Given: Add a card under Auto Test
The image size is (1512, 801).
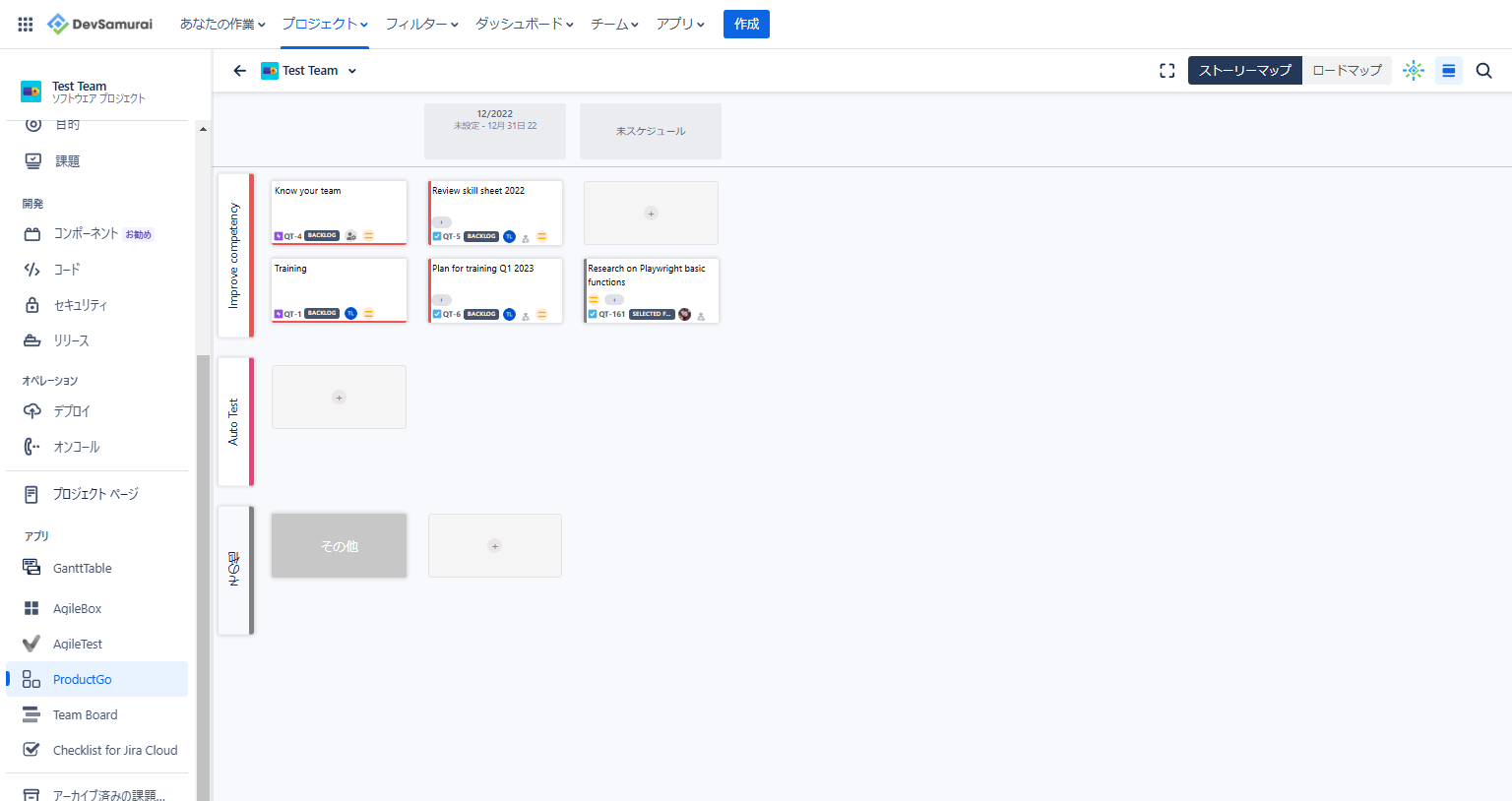Looking at the screenshot, I should [339, 398].
